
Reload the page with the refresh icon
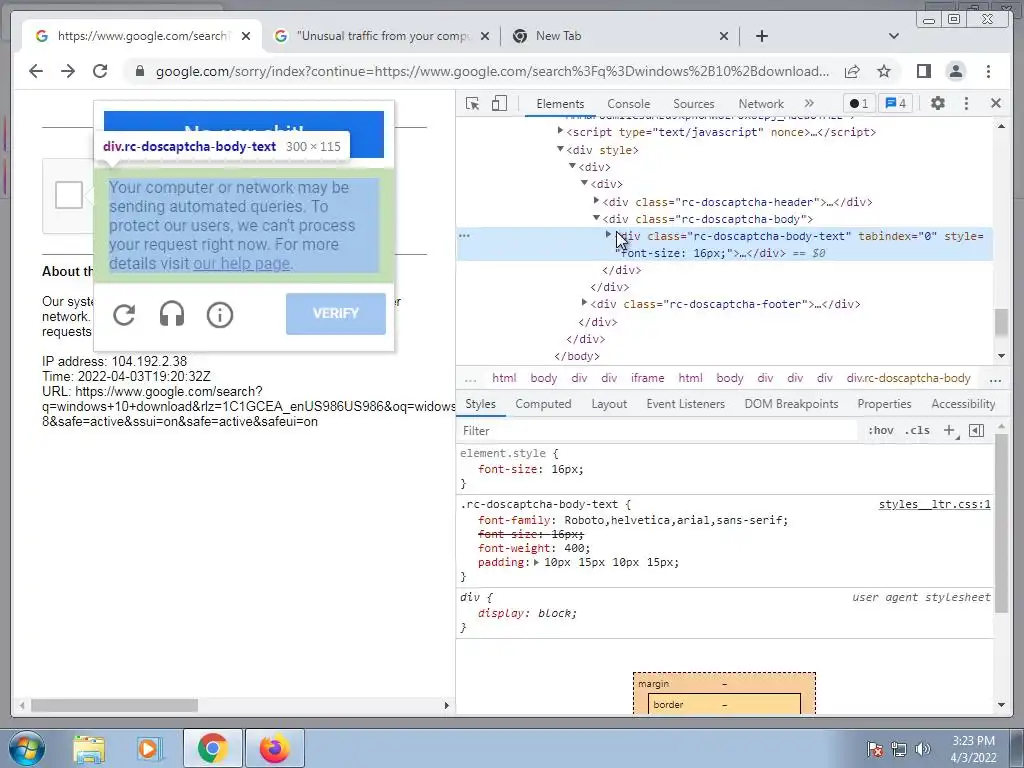(x=100, y=71)
